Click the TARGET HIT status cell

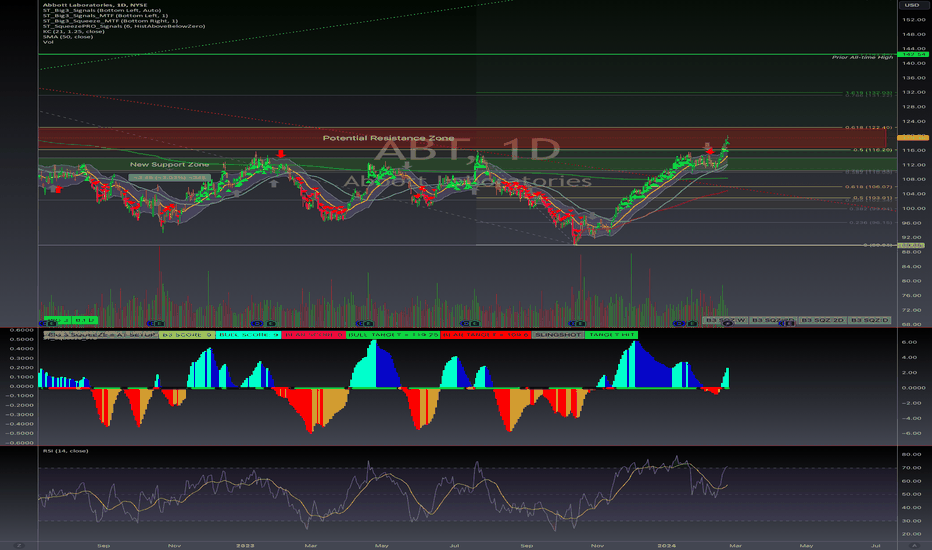(x=611, y=335)
